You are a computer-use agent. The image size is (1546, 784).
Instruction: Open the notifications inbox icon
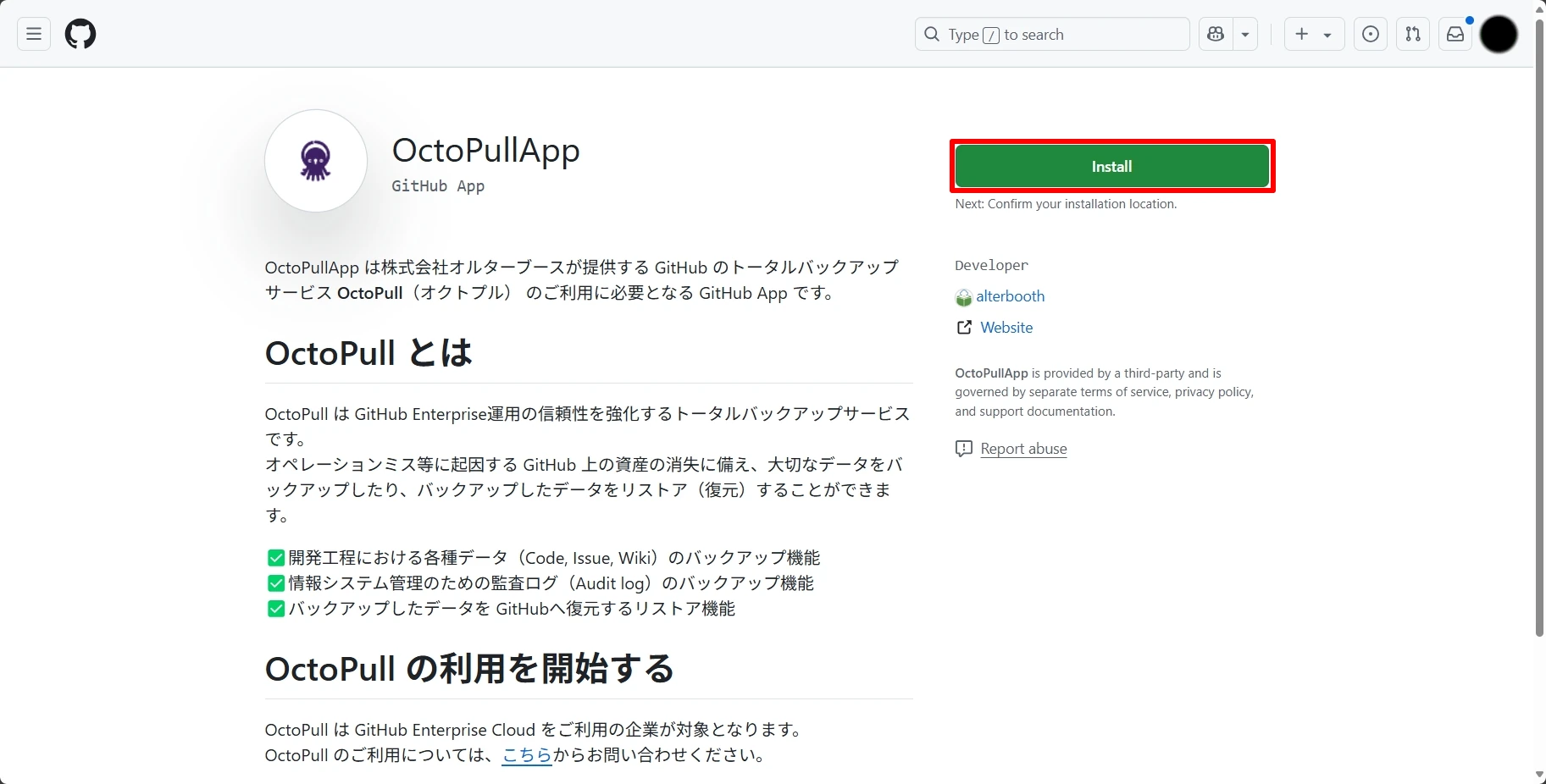1455,35
